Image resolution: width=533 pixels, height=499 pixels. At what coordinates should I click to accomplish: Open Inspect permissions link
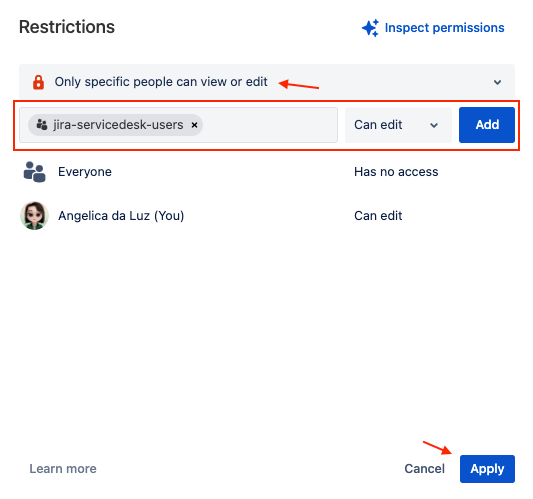click(444, 28)
